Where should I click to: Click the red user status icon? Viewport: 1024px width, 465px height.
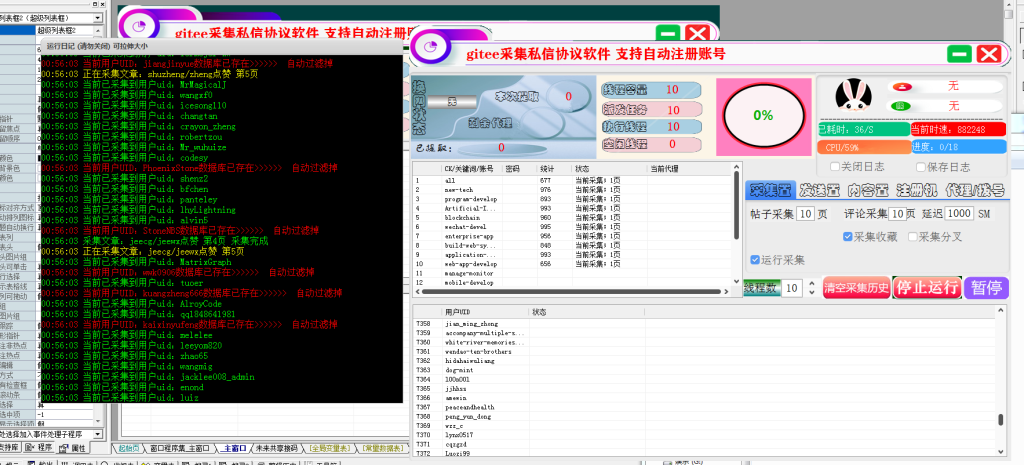coord(899,87)
